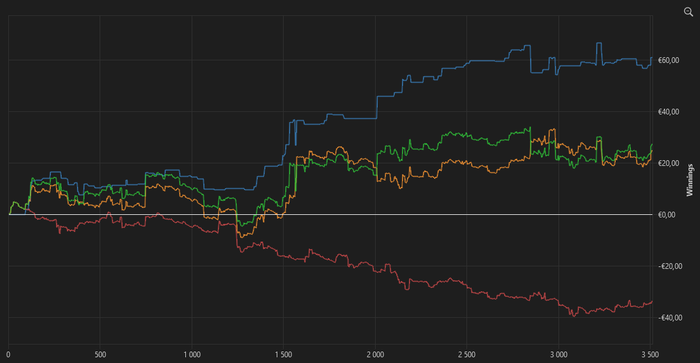Click the 1 500 x-axis label

coord(283,355)
